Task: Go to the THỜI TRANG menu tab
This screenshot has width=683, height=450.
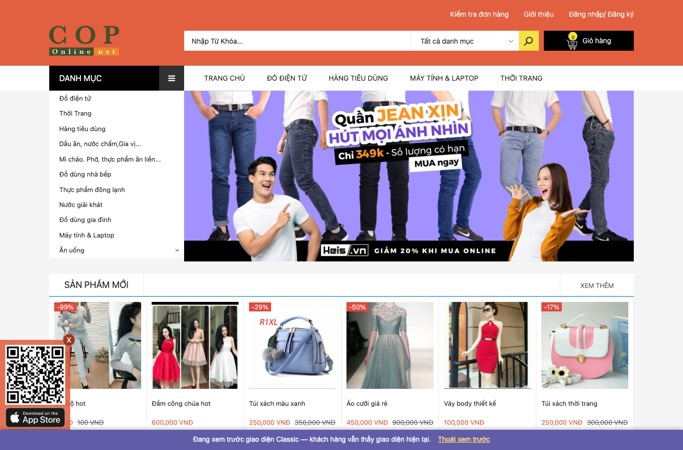Action: [521, 78]
